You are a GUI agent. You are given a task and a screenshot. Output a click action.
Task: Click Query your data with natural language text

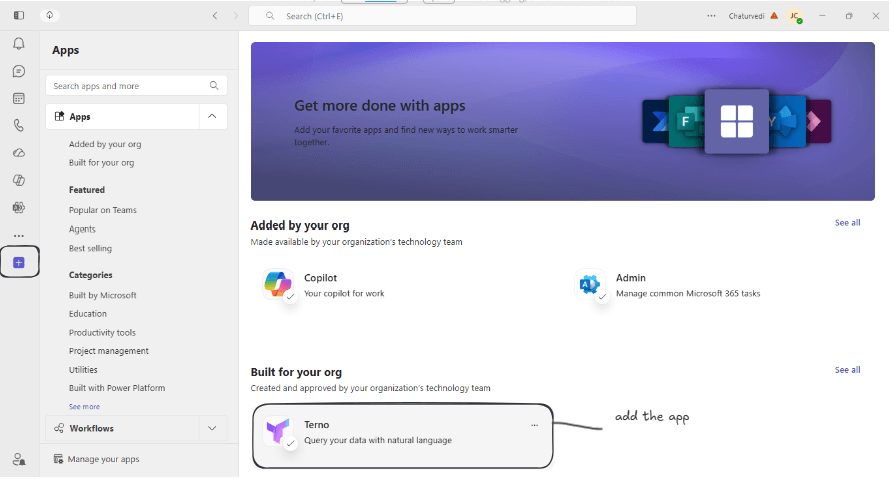tap(378, 440)
